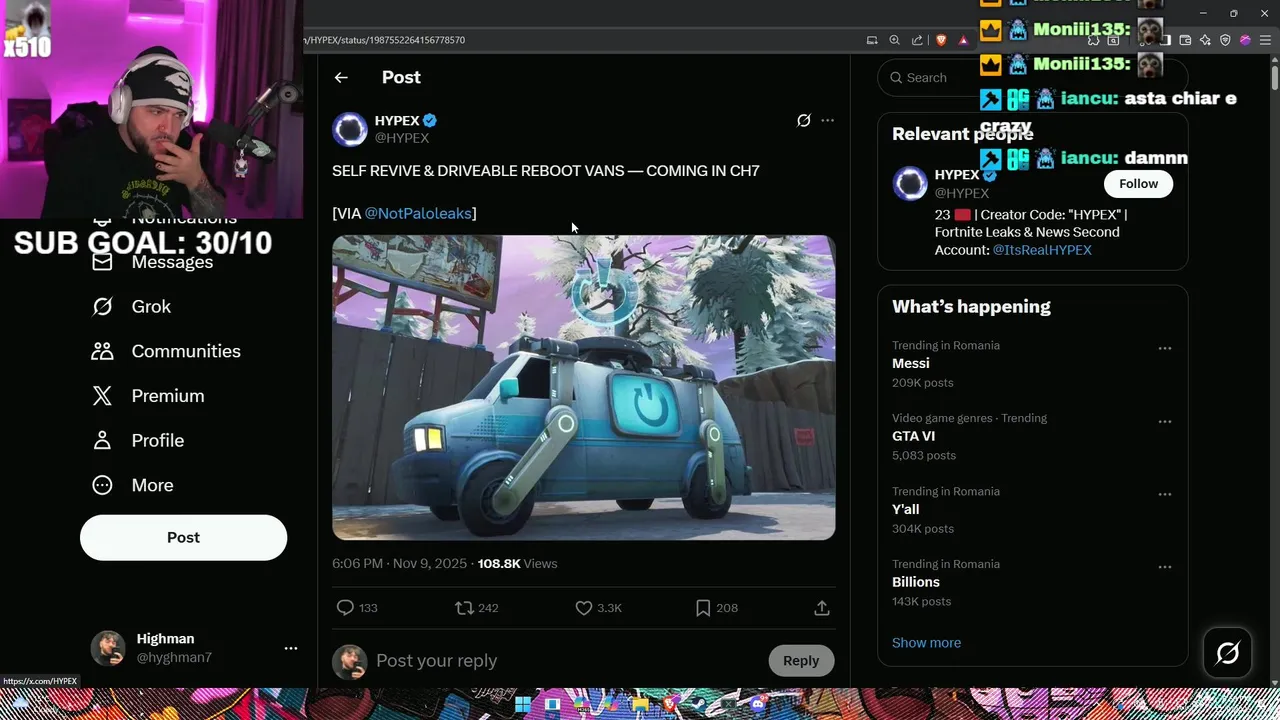Go back using the Post arrow
Viewport: 1280px width, 720px height.
(341, 77)
